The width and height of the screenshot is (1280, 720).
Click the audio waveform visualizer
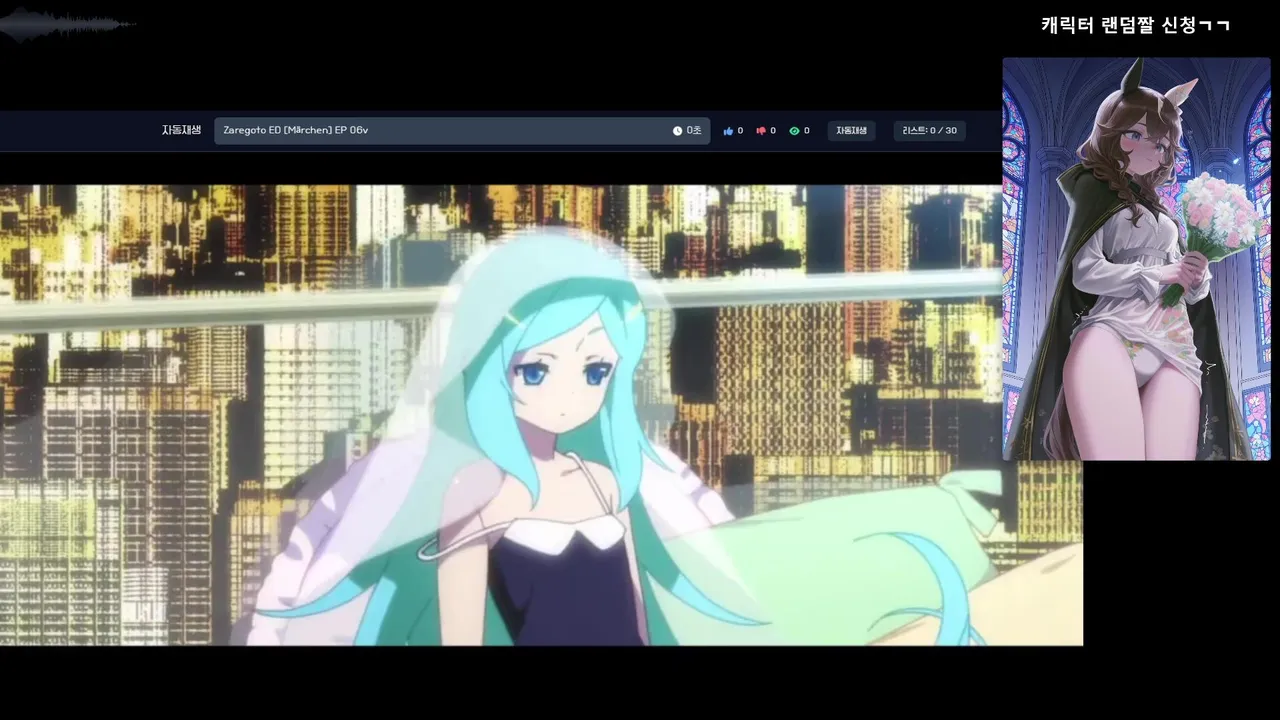point(67,25)
